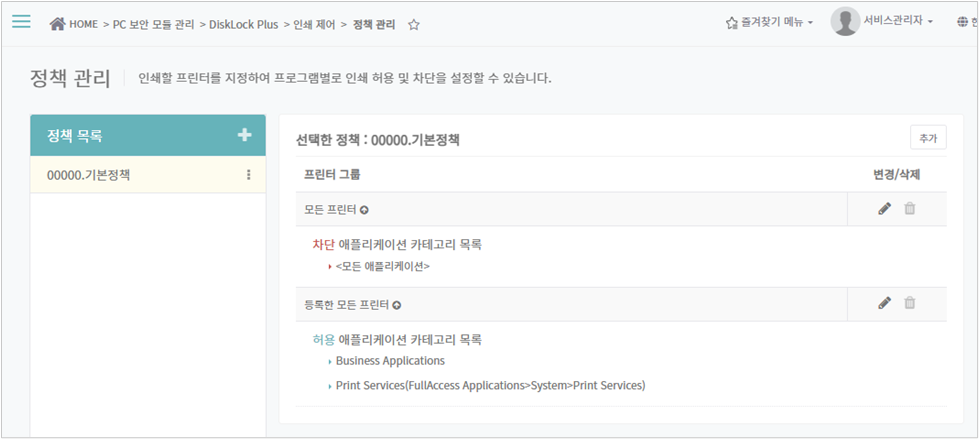This screenshot has height=439, width=979.
Task: Add a new policy with the plus icon
Action: [244, 135]
